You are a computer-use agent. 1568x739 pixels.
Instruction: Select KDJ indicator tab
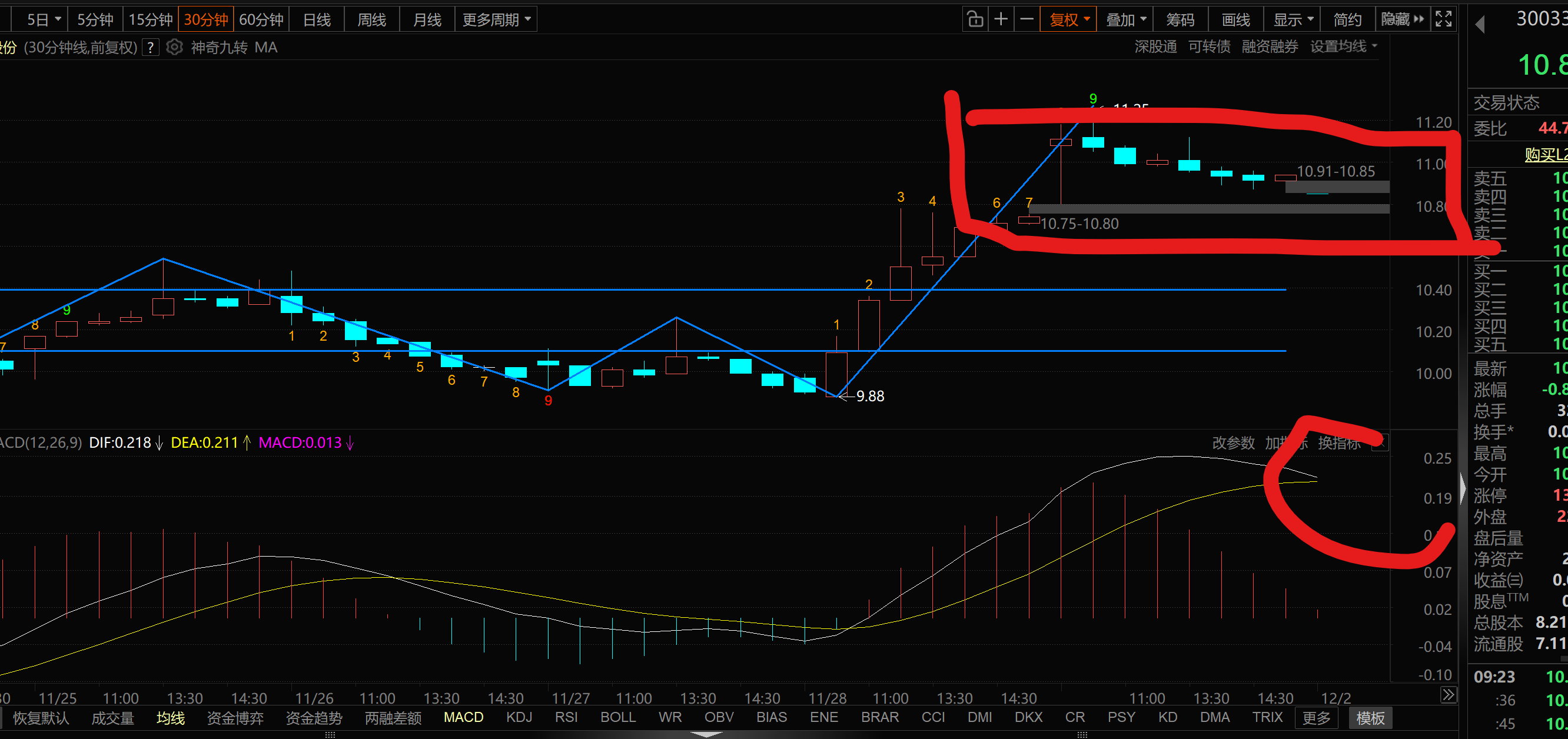519,717
